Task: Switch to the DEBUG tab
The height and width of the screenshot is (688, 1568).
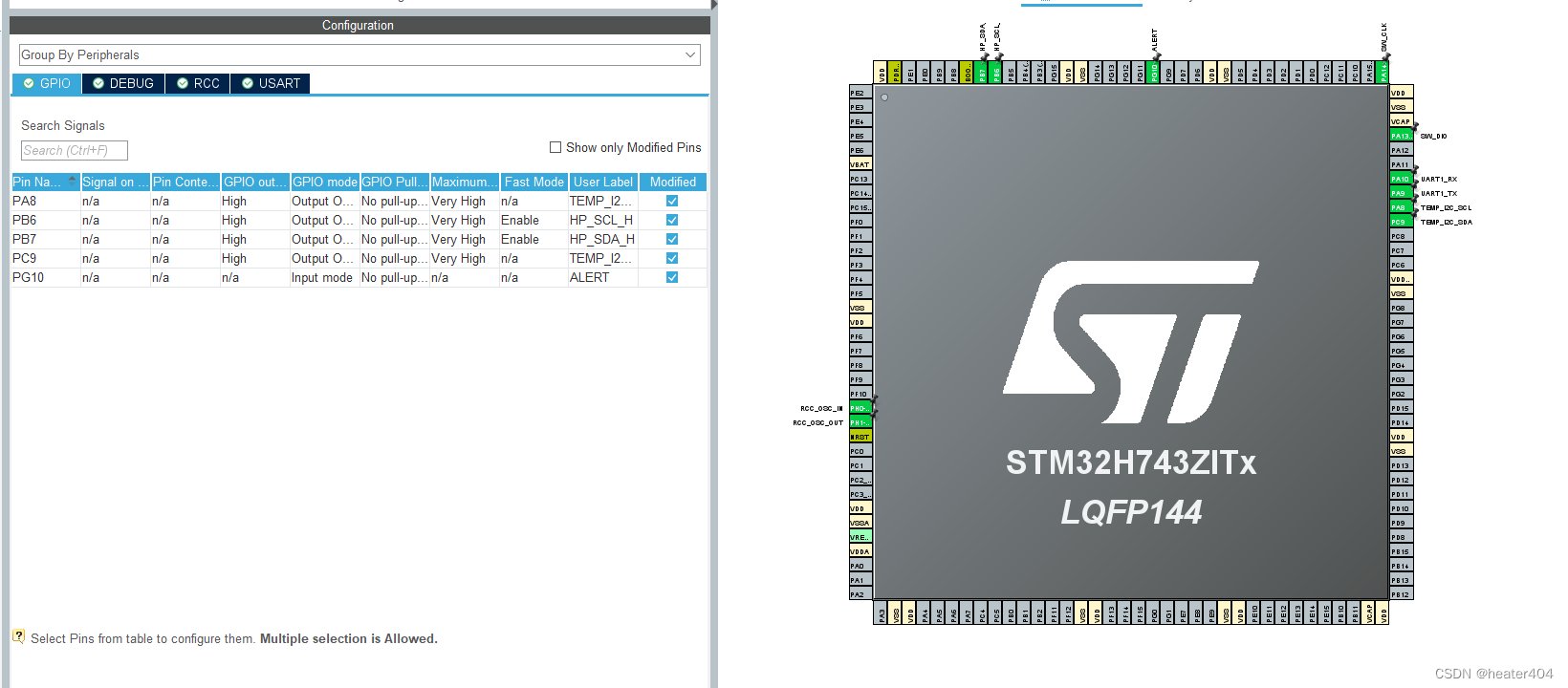Action: pyautogui.click(x=123, y=83)
